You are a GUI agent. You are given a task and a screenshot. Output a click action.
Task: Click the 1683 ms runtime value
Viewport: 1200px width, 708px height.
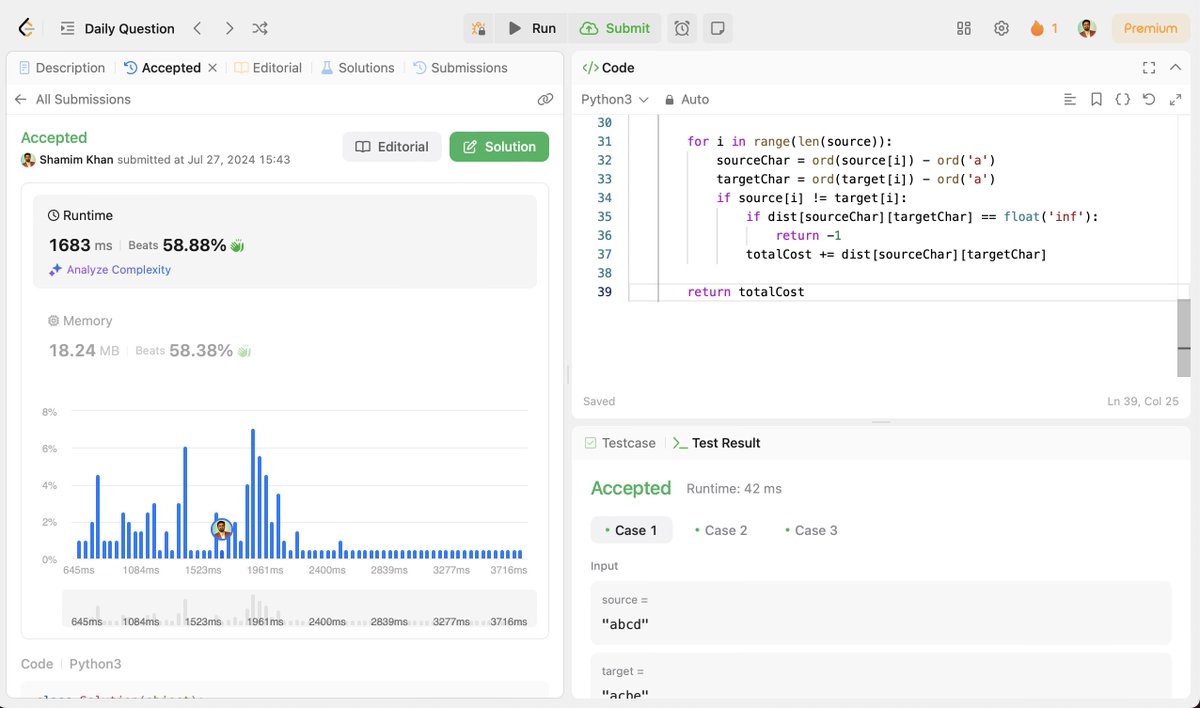(x=81, y=245)
